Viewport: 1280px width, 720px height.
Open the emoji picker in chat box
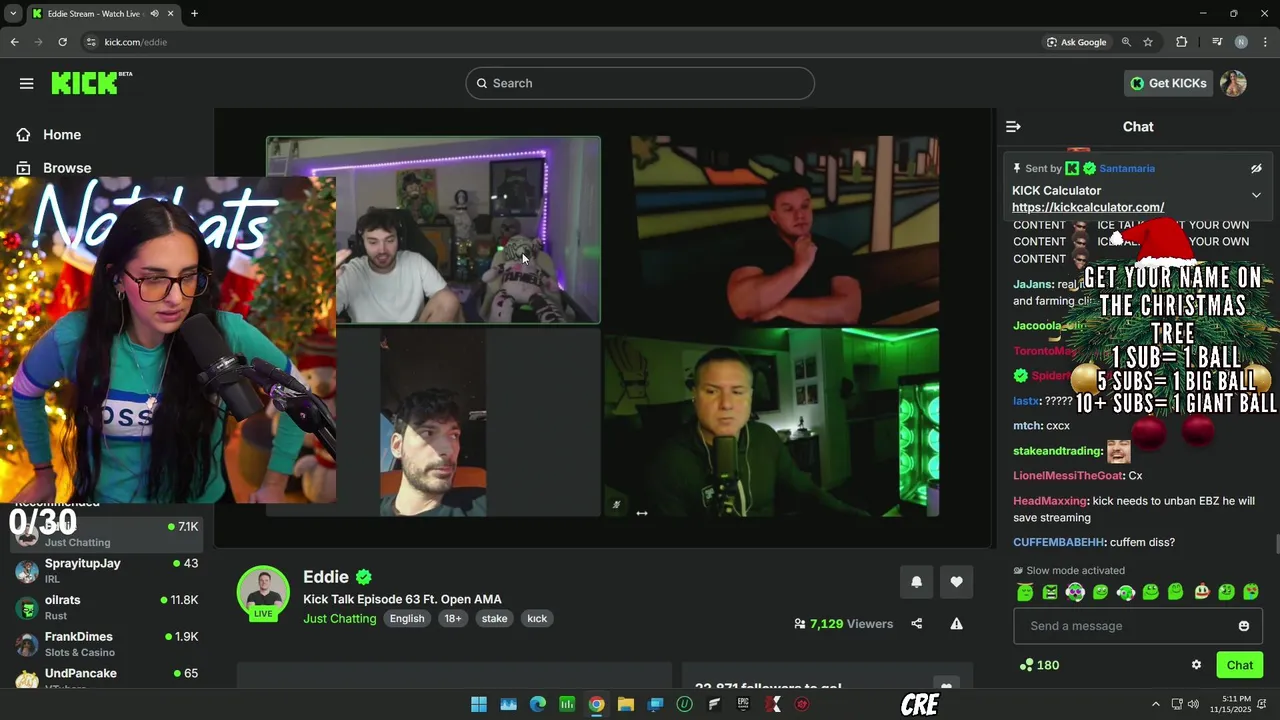(x=1243, y=626)
